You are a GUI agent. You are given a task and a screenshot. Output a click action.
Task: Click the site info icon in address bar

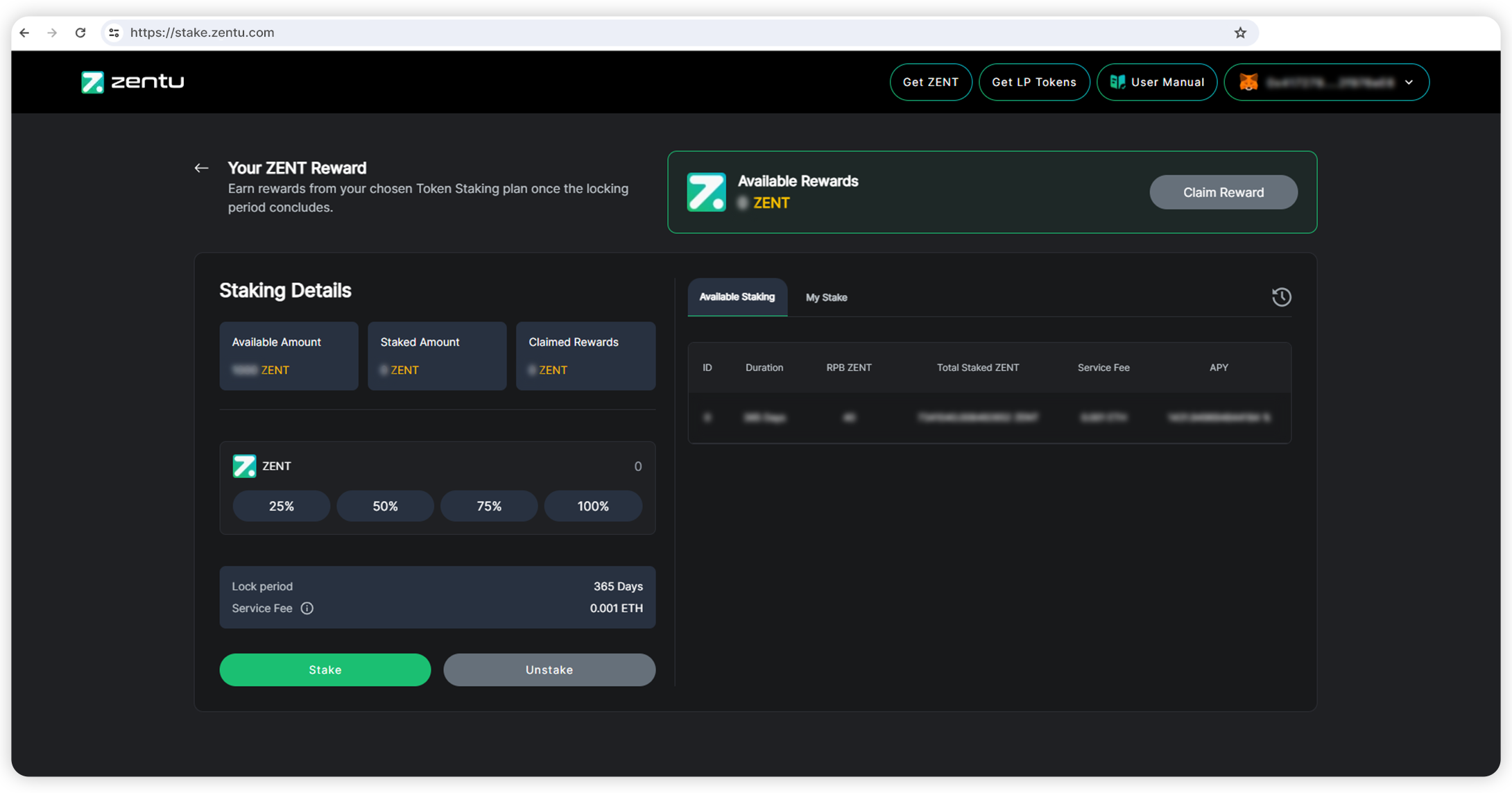(114, 33)
